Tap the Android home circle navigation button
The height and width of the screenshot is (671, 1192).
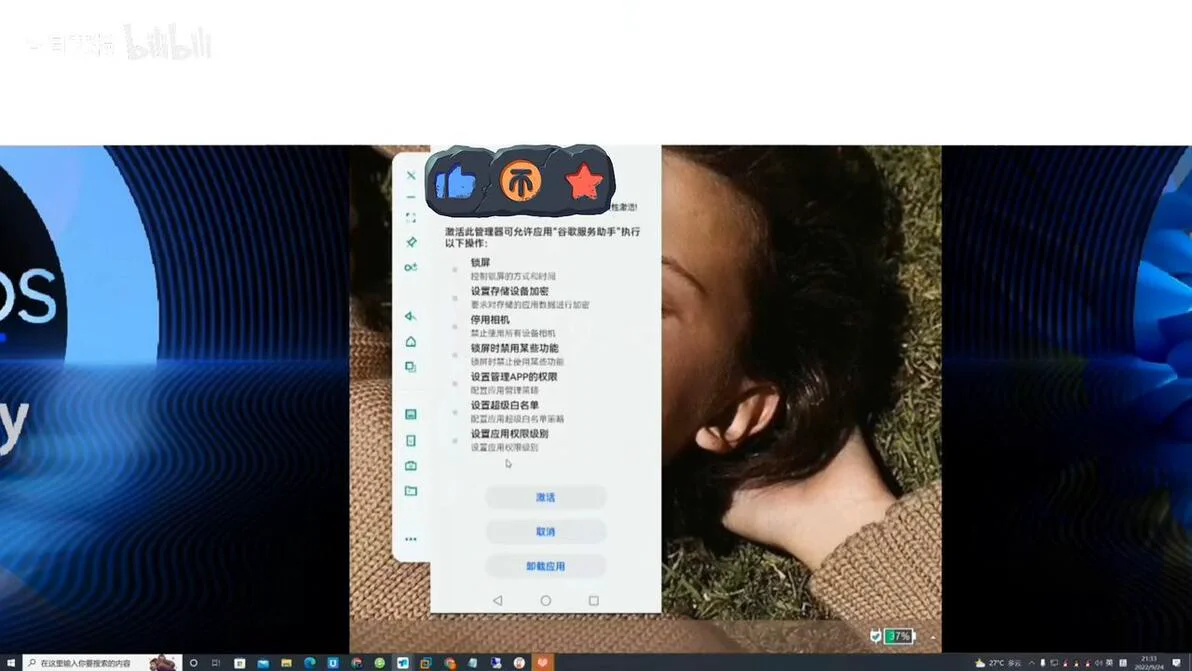point(545,600)
